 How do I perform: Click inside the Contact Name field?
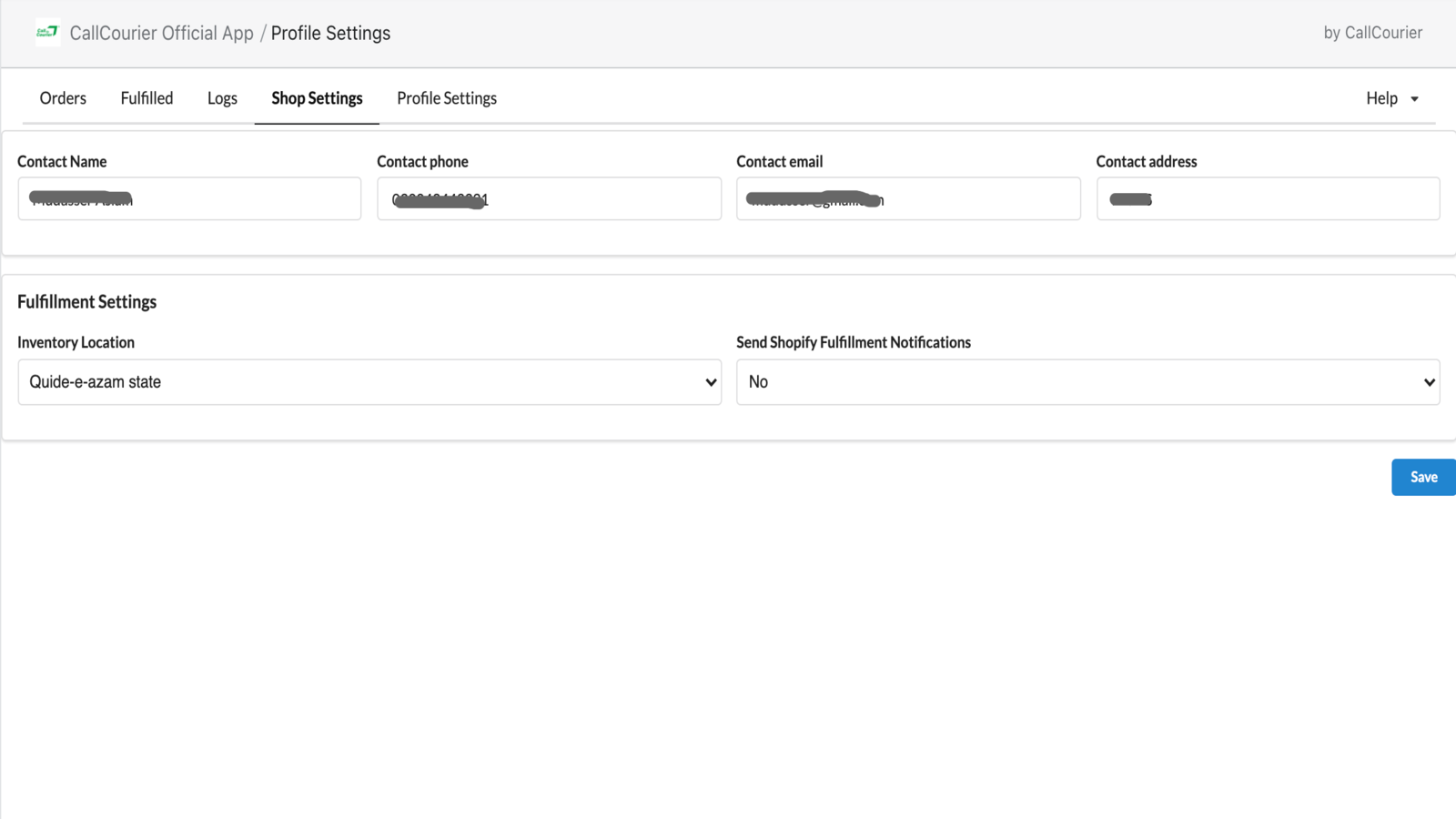coord(188,198)
